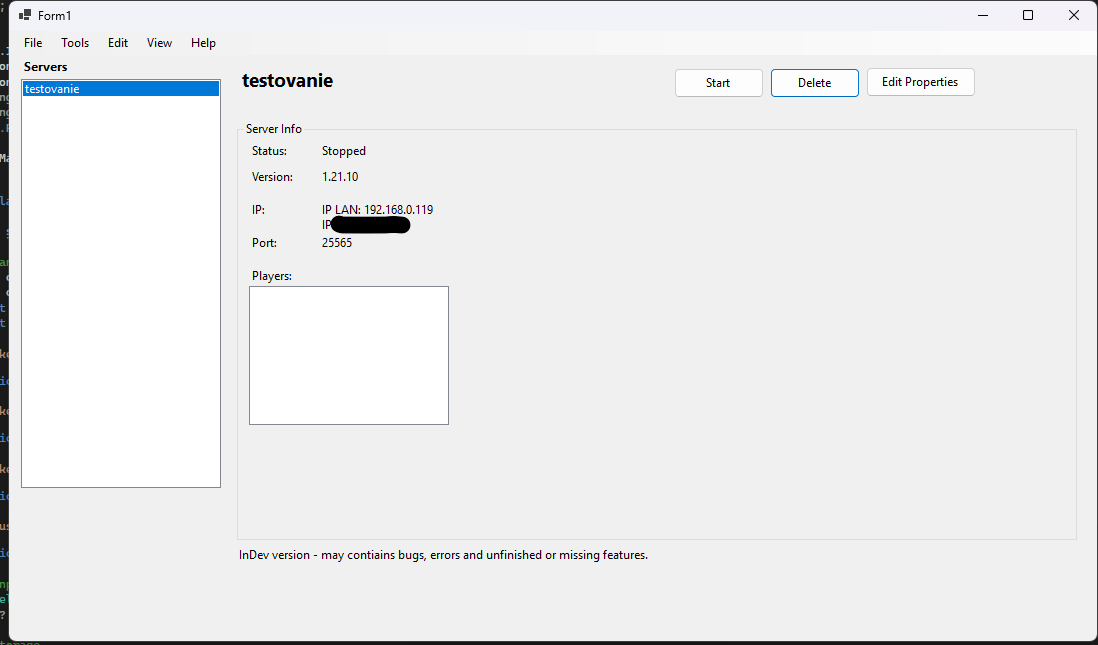The width and height of the screenshot is (1098, 645).
Task: Click the Port: label
Action: [264, 243]
